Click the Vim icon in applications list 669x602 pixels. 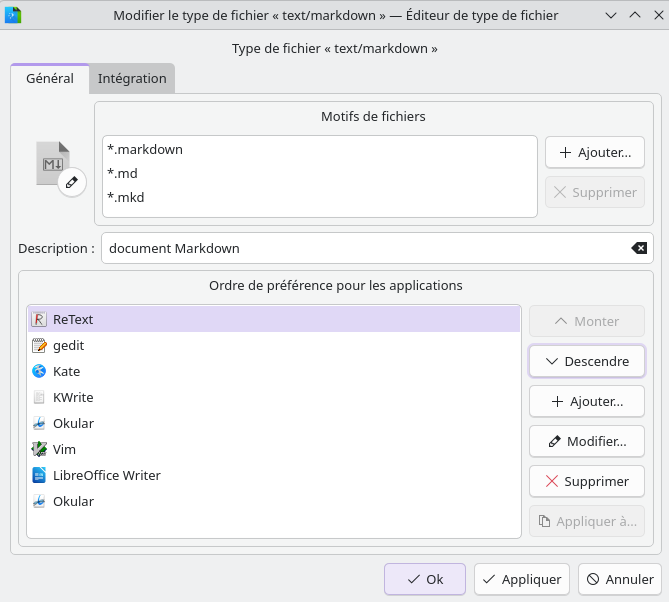(x=39, y=449)
